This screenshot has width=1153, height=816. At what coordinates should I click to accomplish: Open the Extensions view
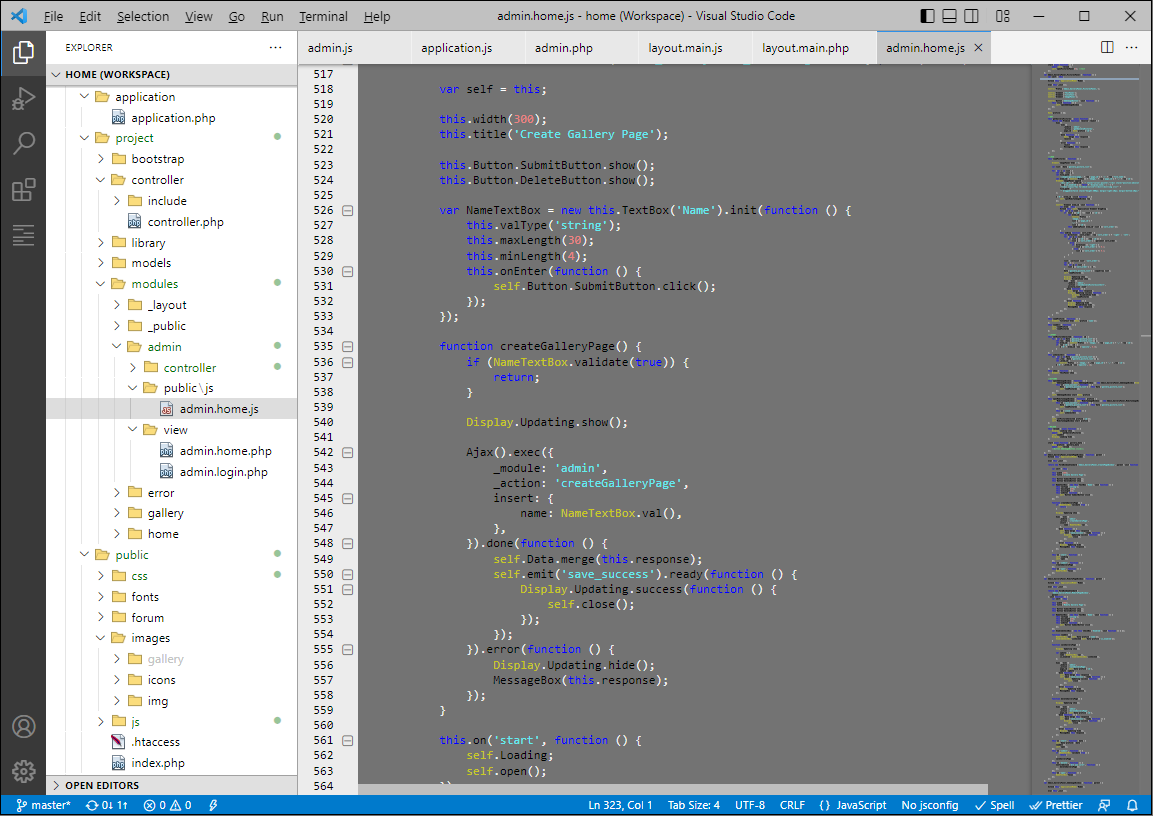point(22,188)
